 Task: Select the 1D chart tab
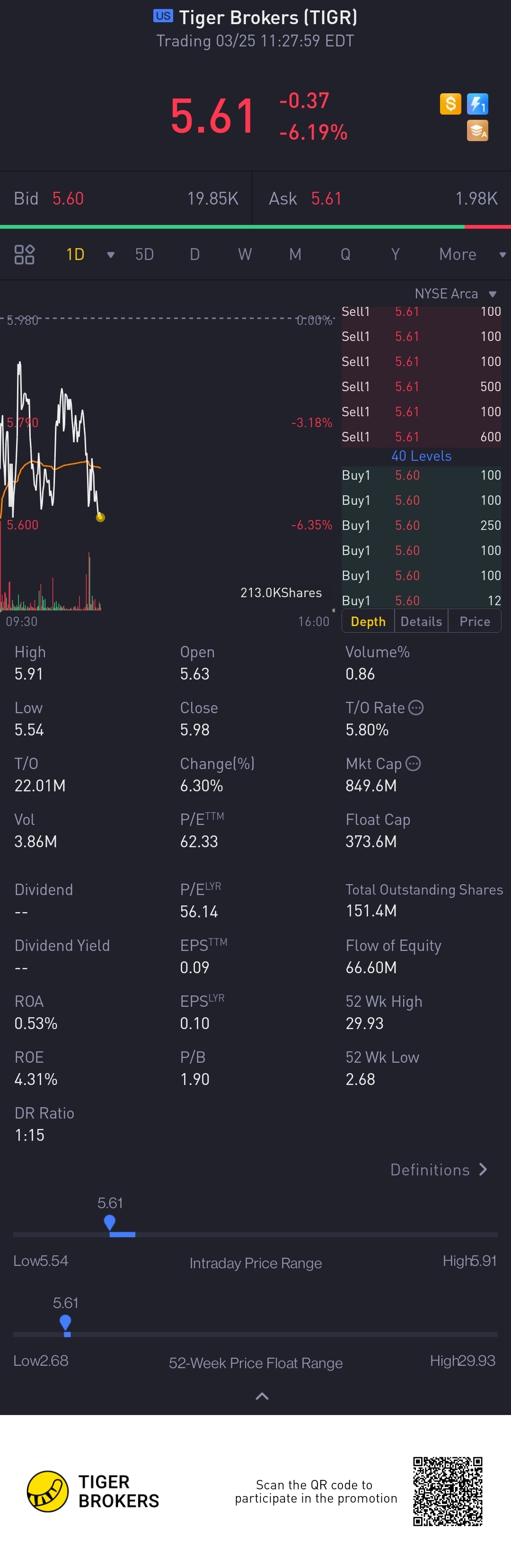tap(75, 254)
